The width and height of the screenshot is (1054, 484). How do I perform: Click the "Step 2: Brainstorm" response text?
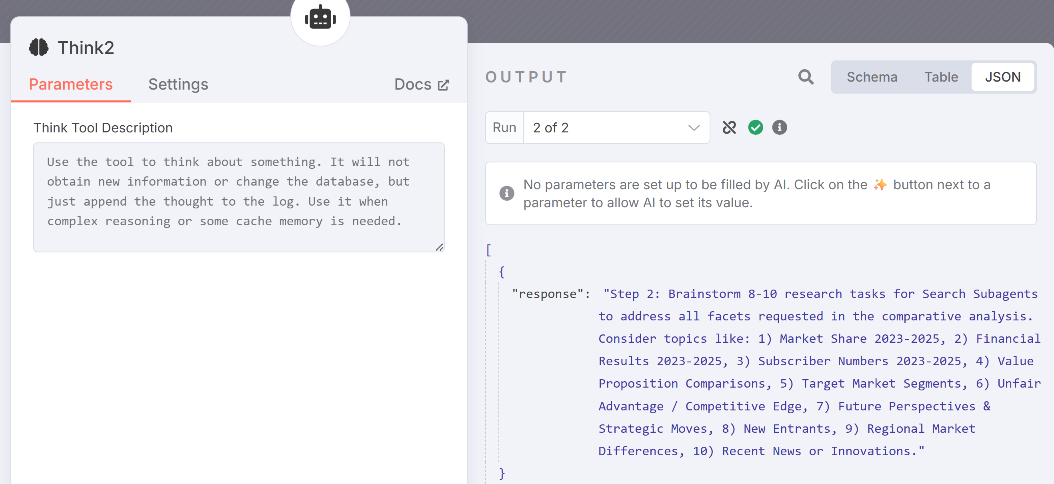tap(818, 372)
